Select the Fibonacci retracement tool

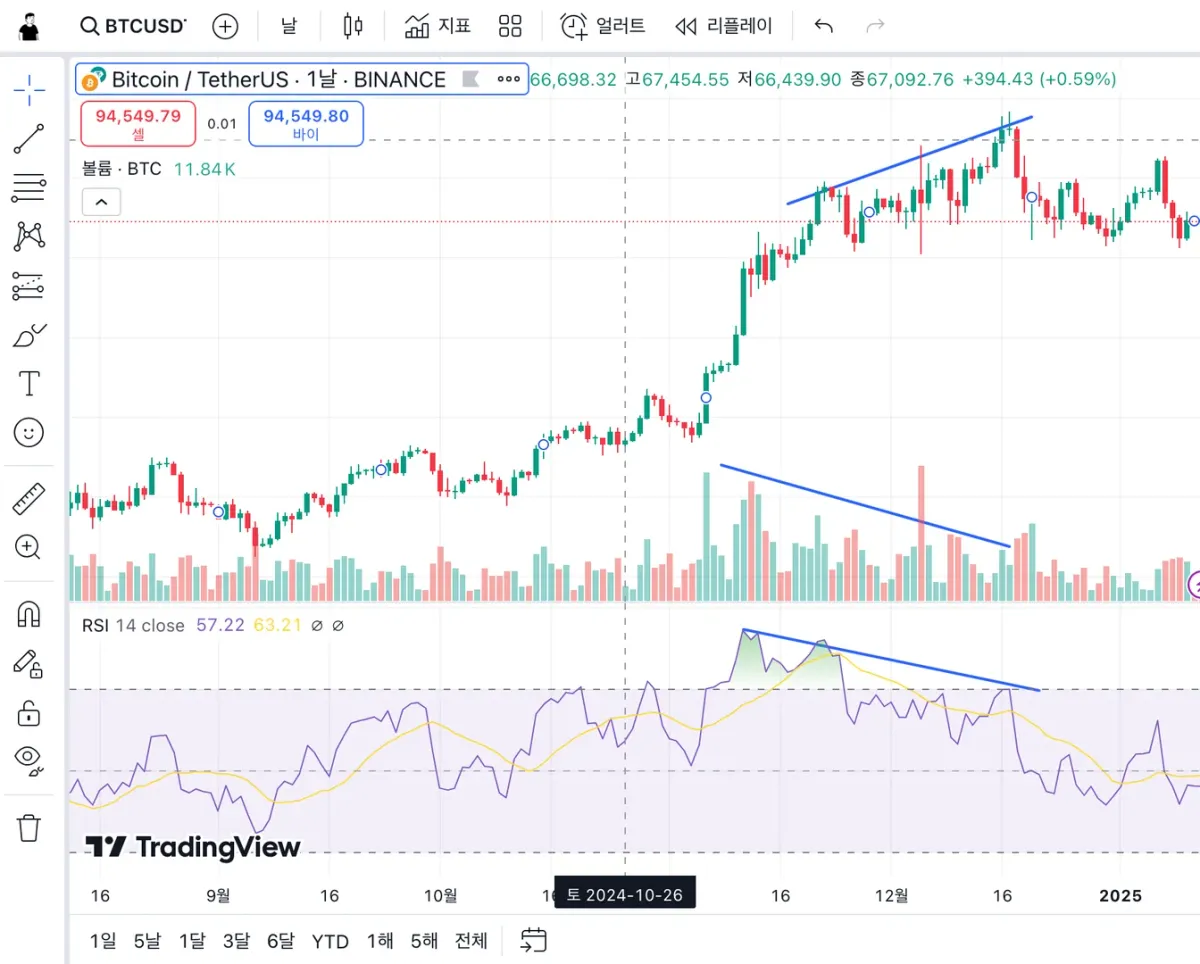point(29,187)
